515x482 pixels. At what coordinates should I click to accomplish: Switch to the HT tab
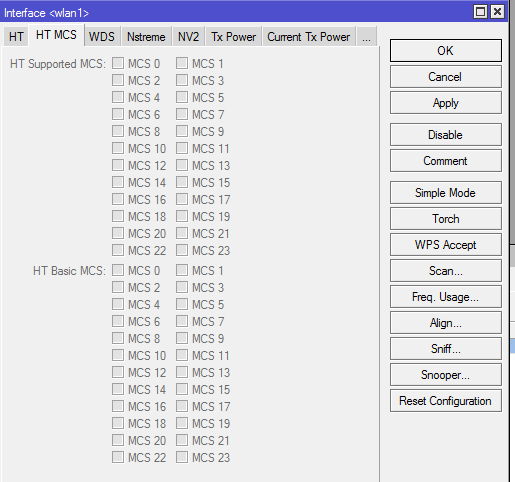(x=16, y=37)
